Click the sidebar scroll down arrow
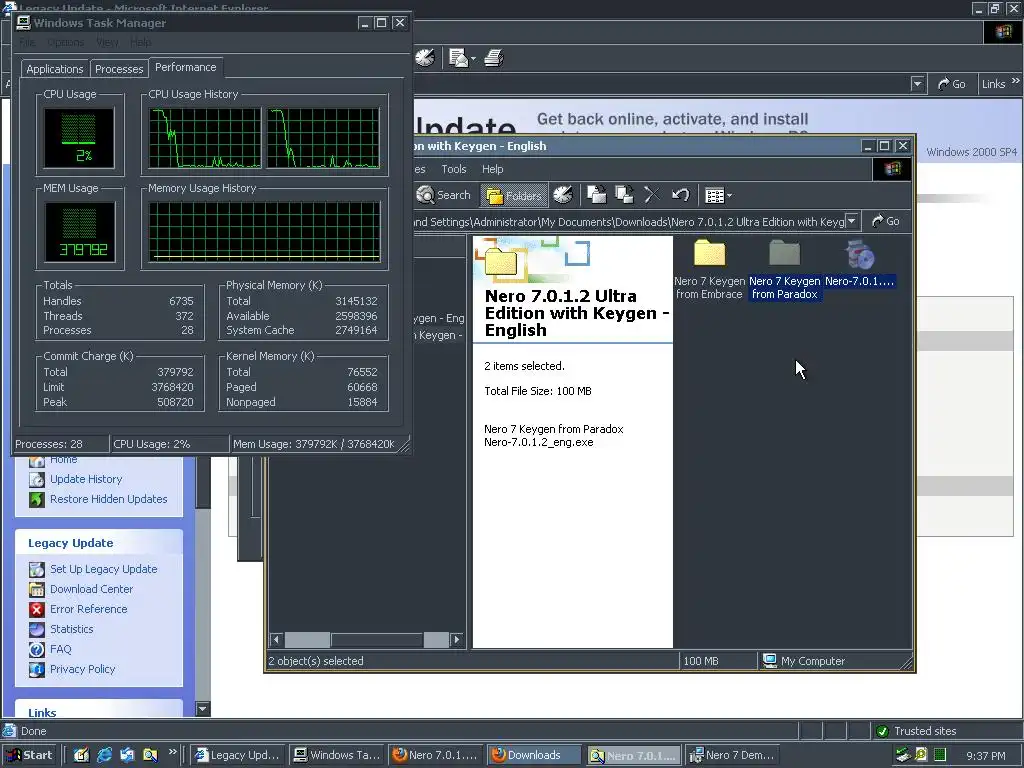Screen dimensions: 1024x768 (x=203, y=709)
